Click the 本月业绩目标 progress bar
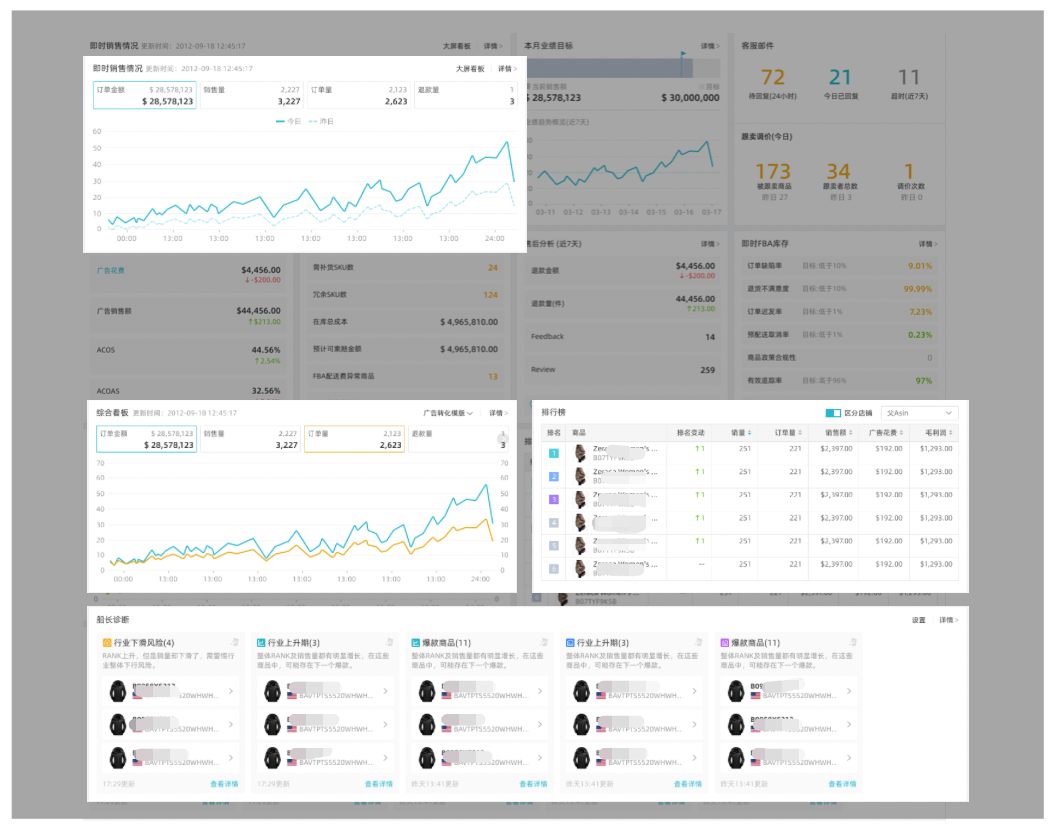 [x=623, y=68]
